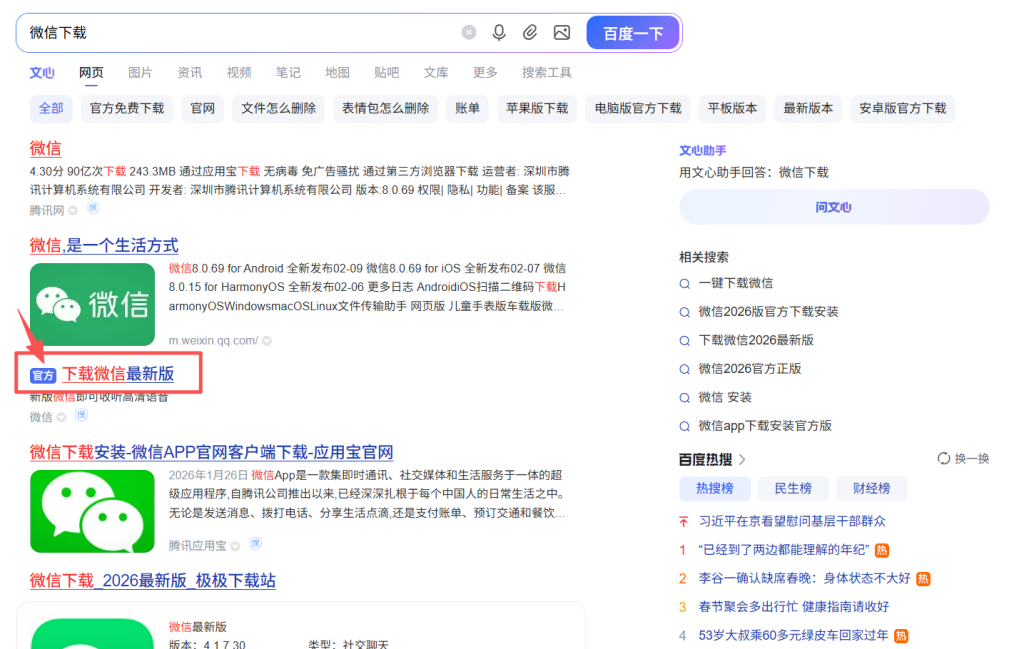The width and height of the screenshot is (1024, 649).
Task: Click the paperclip file upload icon
Action: 530,33
